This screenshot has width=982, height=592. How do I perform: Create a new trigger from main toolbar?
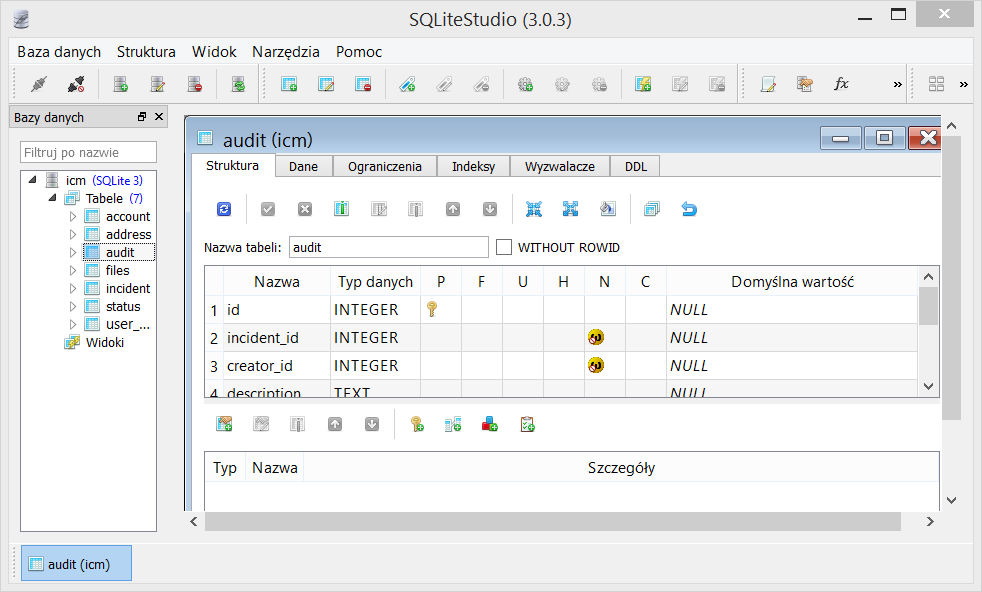pyautogui.click(x=525, y=84)
